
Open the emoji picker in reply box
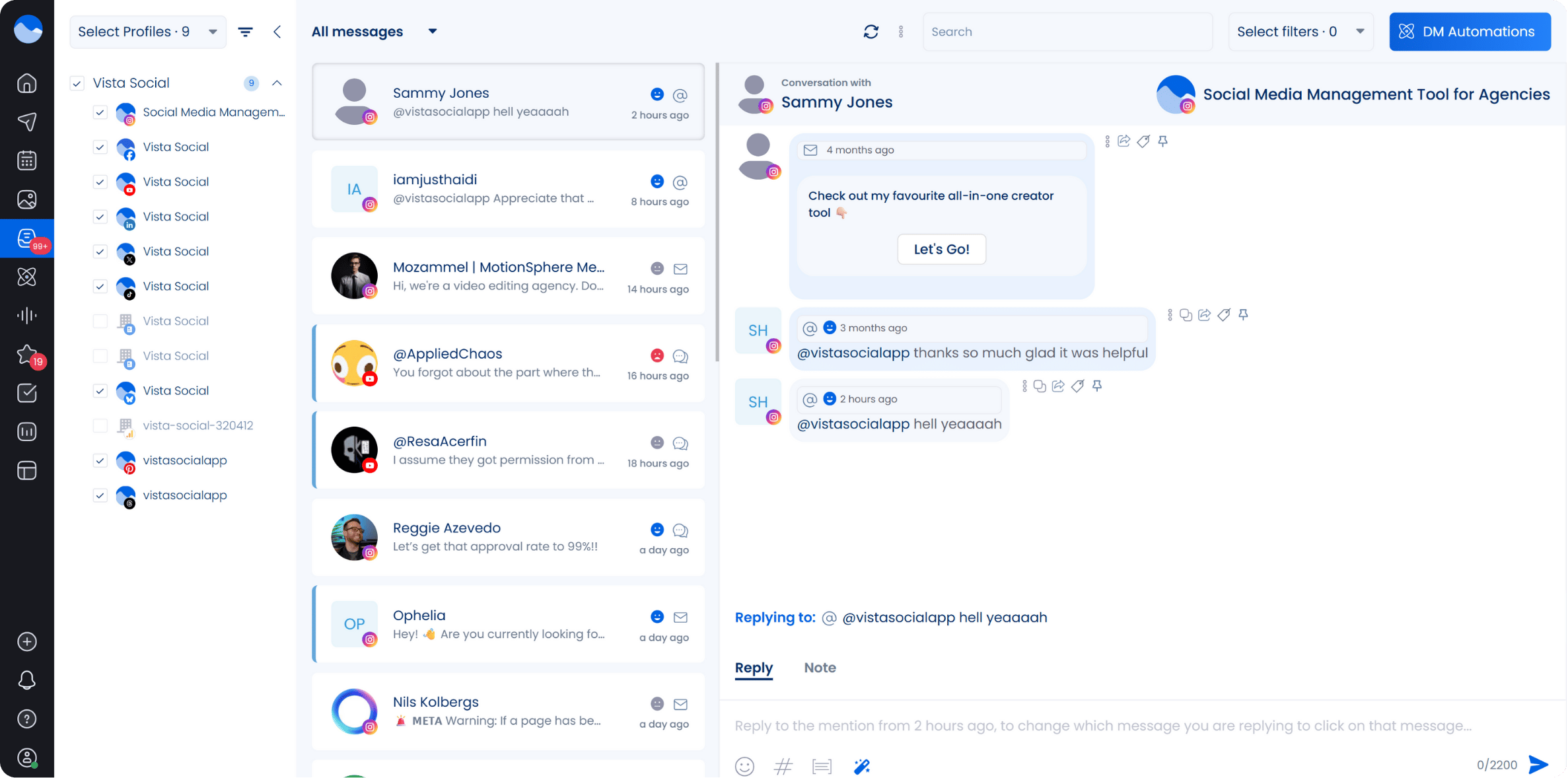(744, 766)
